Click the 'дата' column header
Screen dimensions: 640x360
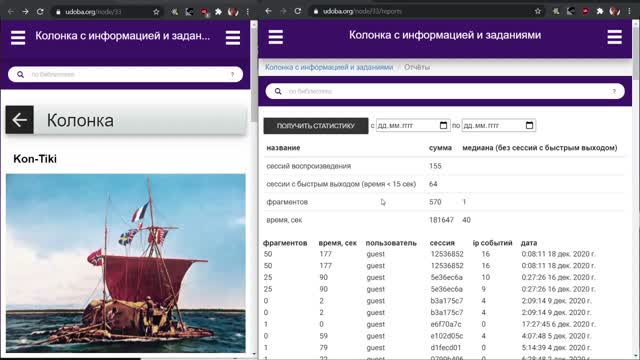(x=529, y=243)
